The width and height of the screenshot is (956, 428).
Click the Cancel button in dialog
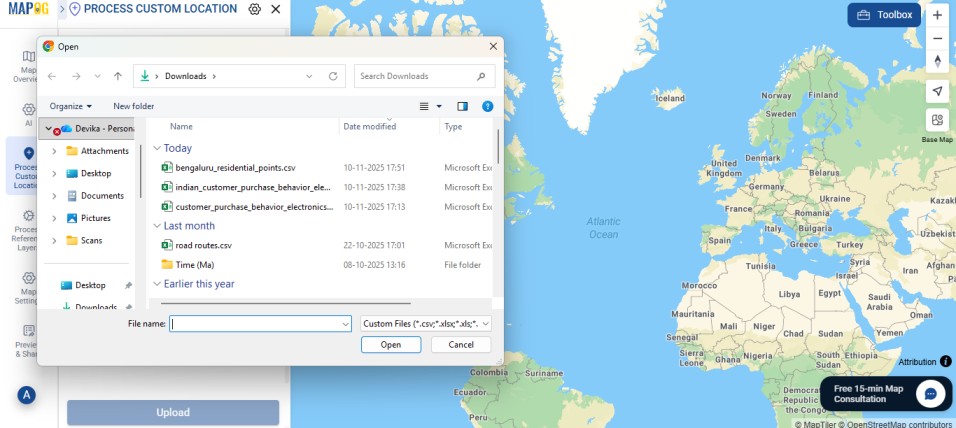460,345
